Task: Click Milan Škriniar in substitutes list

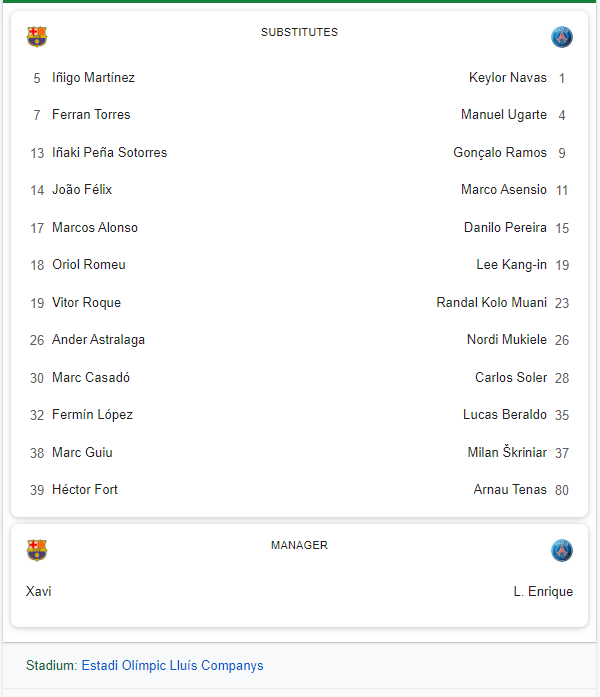Action: pos(507,453)
